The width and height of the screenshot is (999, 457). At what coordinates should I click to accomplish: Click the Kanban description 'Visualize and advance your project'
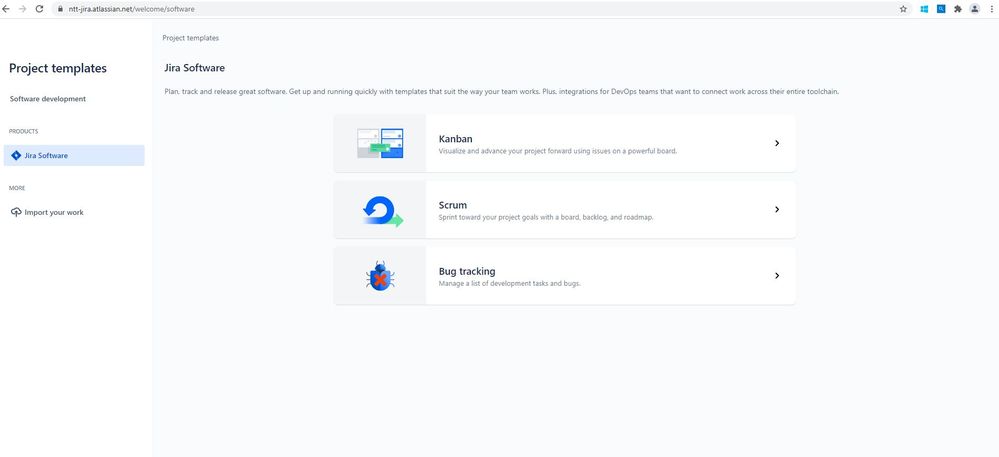(557, 152)
